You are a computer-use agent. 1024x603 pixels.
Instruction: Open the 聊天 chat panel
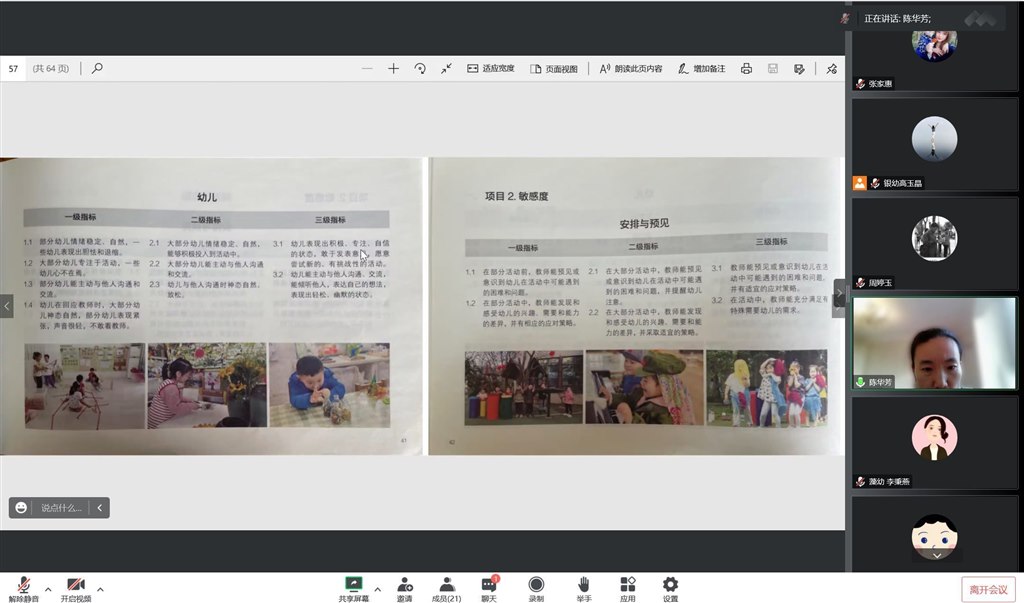pos(489,589)
